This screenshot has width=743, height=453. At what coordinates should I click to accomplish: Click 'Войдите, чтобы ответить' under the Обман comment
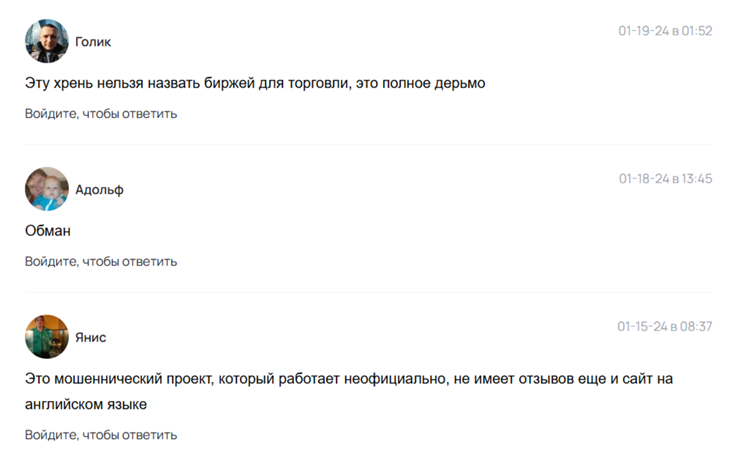coord(101,262)
